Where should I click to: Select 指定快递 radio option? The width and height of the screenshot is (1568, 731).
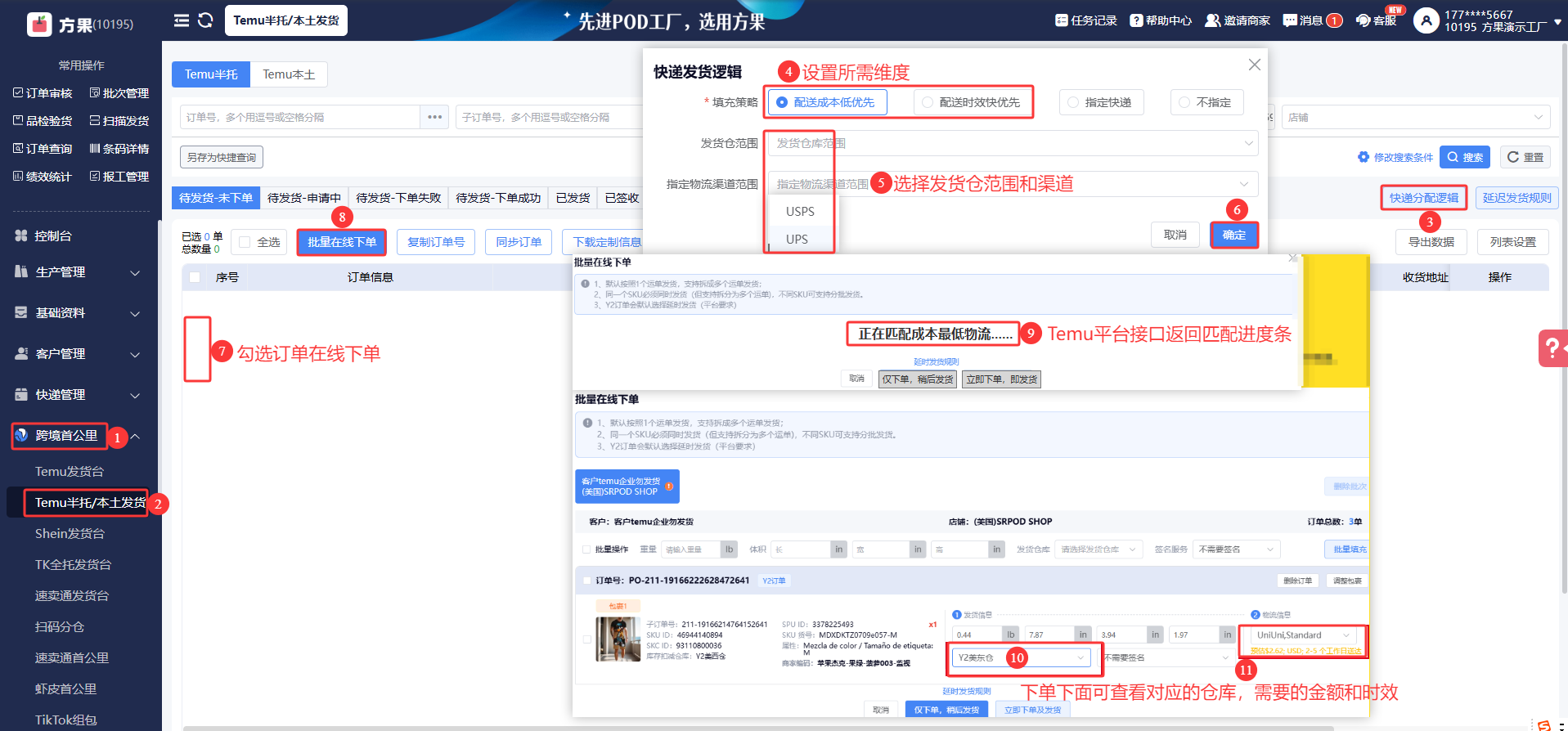pos(1101,102)
